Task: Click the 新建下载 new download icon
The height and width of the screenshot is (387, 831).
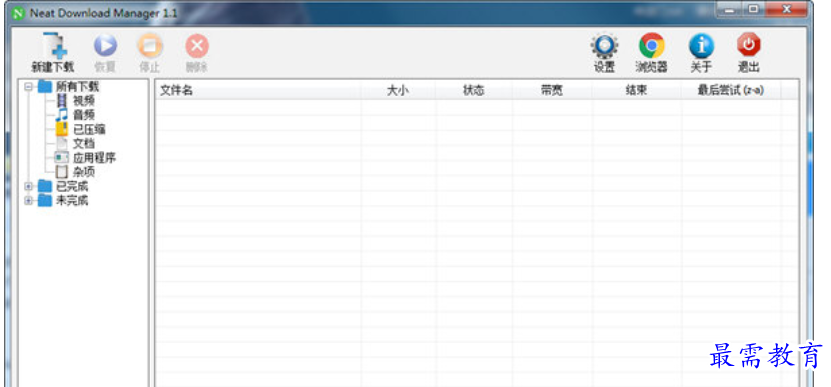Action: [53, 52]
